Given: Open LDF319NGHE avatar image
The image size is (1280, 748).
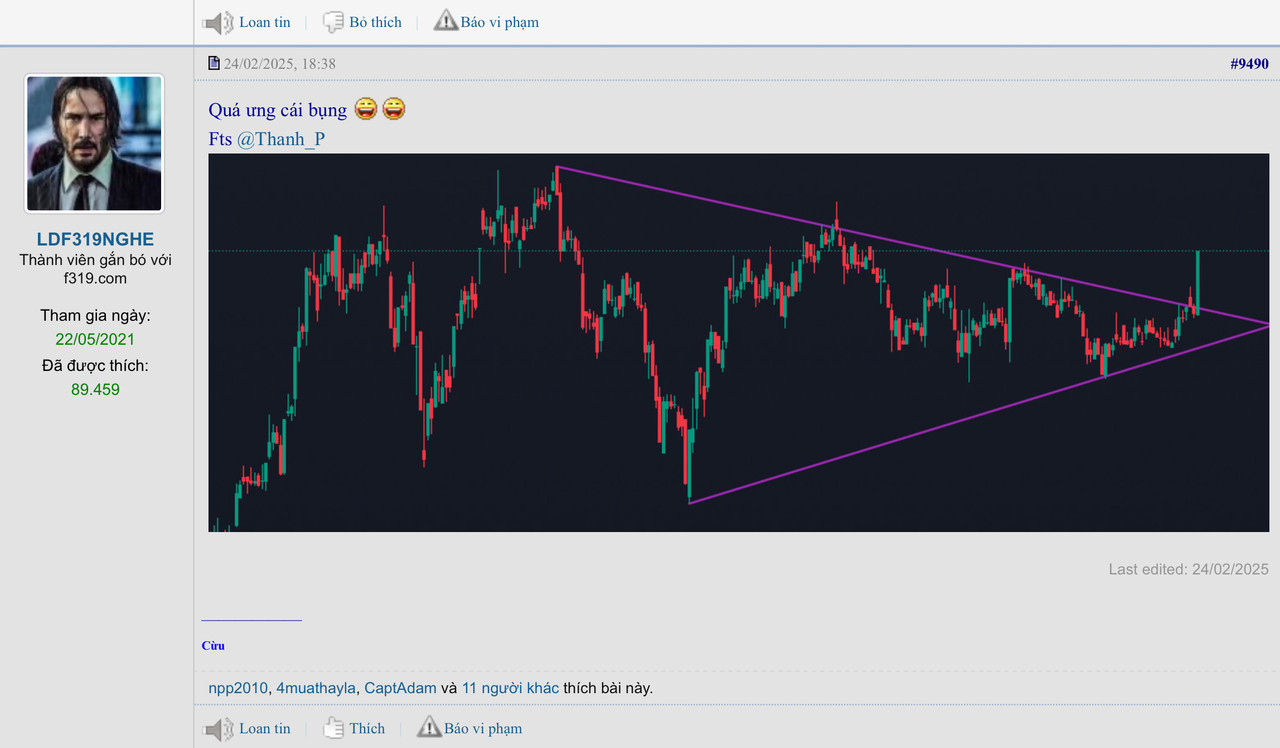Looking at the screenshot, I should (x=94, y=143).
